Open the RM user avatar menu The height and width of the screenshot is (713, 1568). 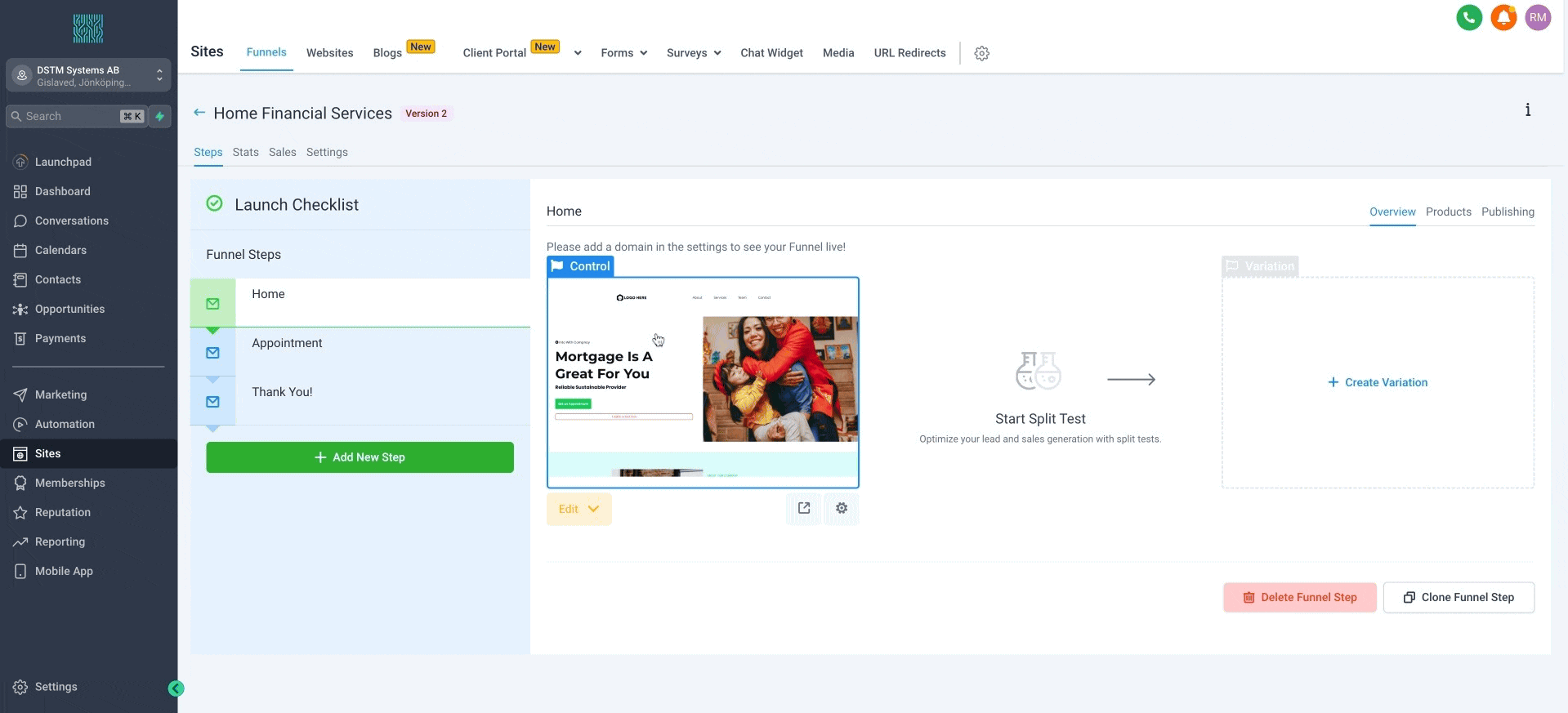coord(1538,17)
